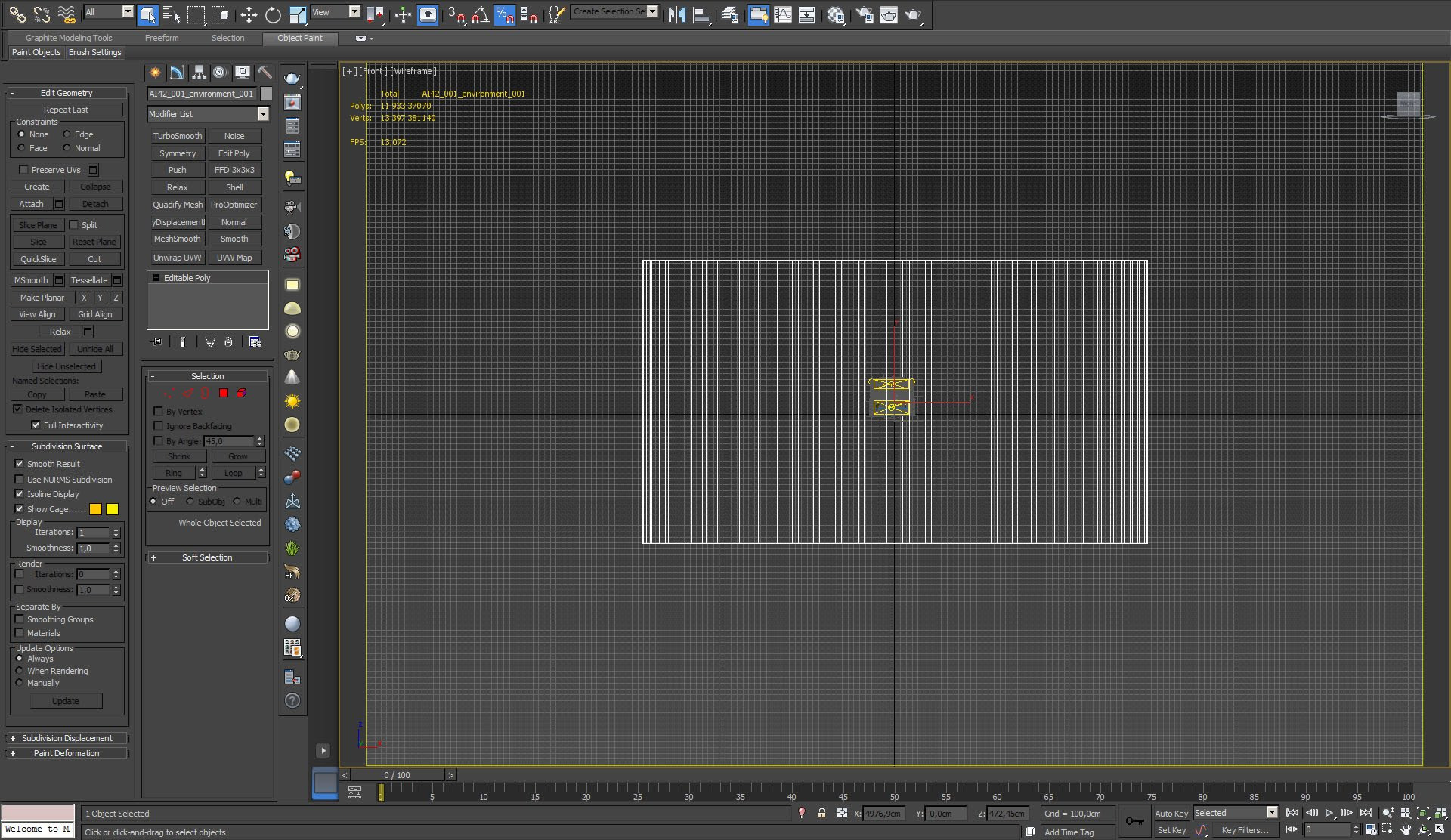Image resolution: width=1451 pixels, height=840 pixels.
Task: Switch to the Utilities hammer panel tab
Action: pyautogui.click(x=265, y=72)
